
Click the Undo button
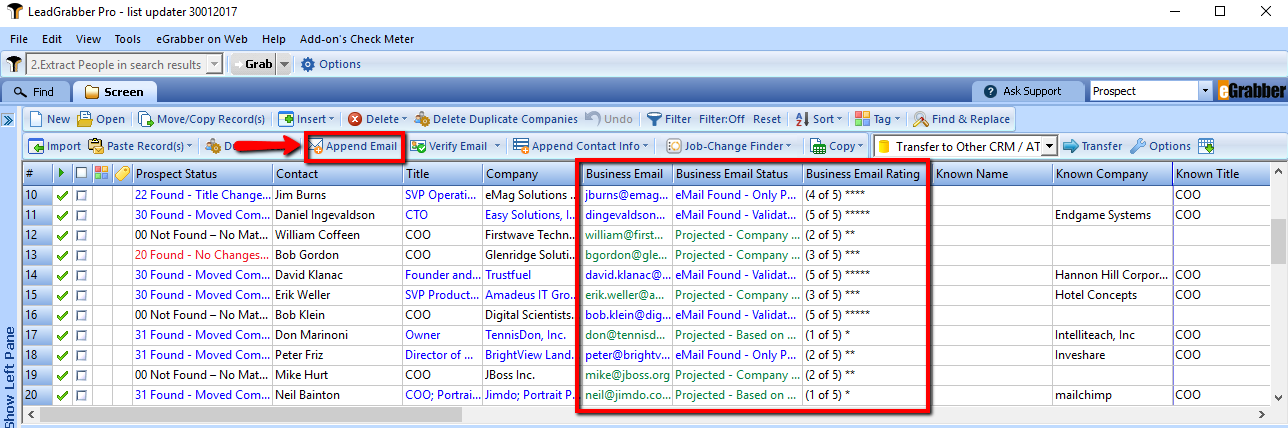(609, 119)
